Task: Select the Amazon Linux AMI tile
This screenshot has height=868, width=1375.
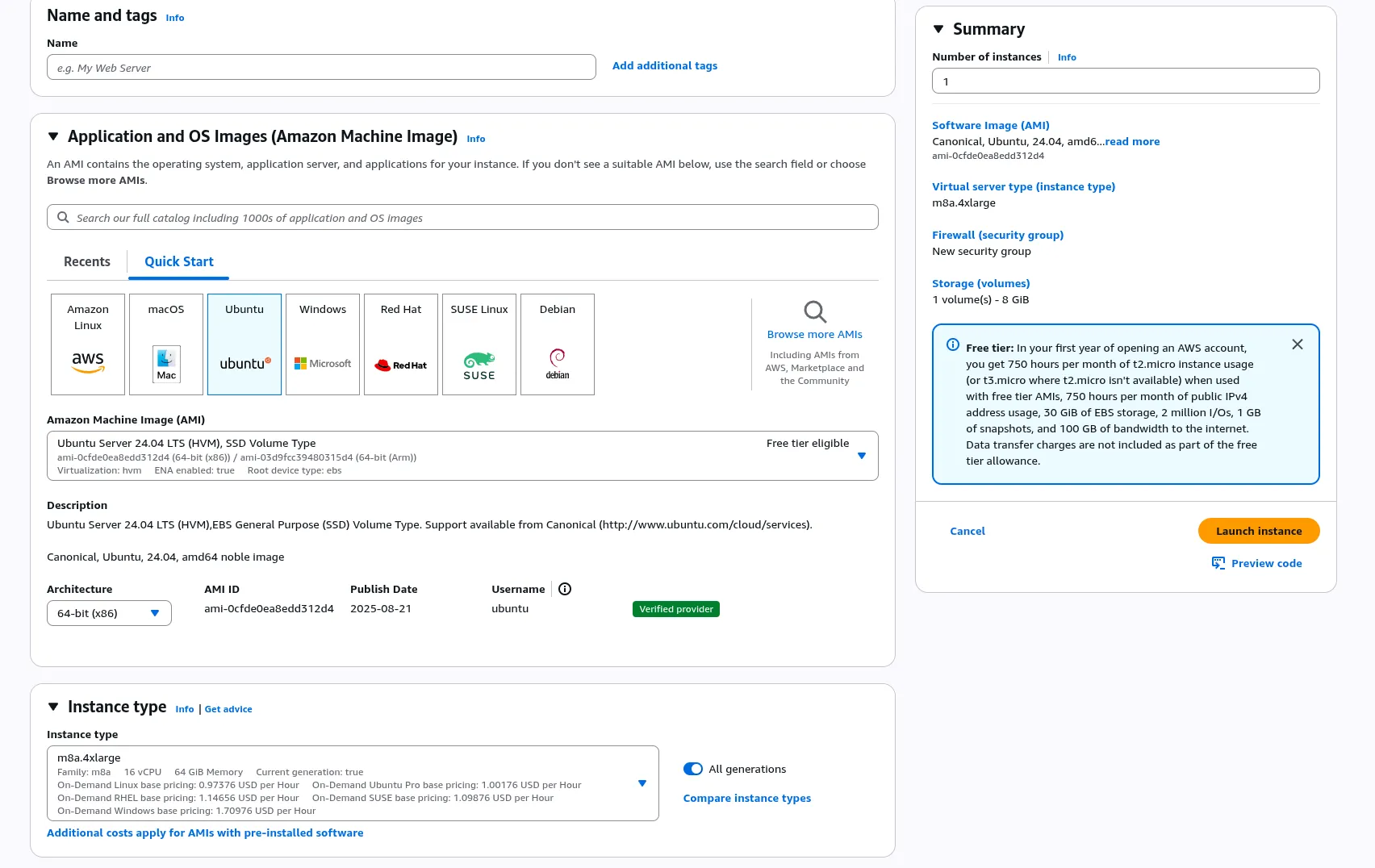Action: [x=88, y=344]
